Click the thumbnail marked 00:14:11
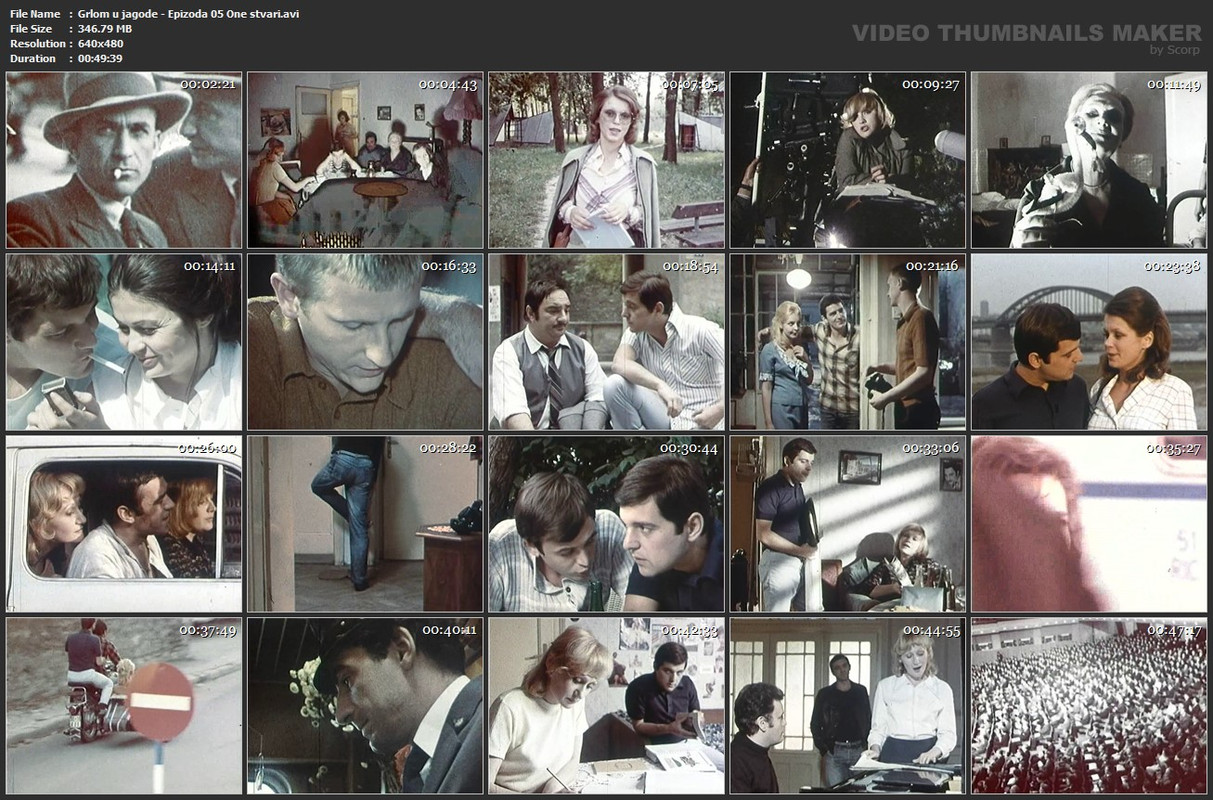The height and width of the screenshot is (800, 1213). click(124, 342)
